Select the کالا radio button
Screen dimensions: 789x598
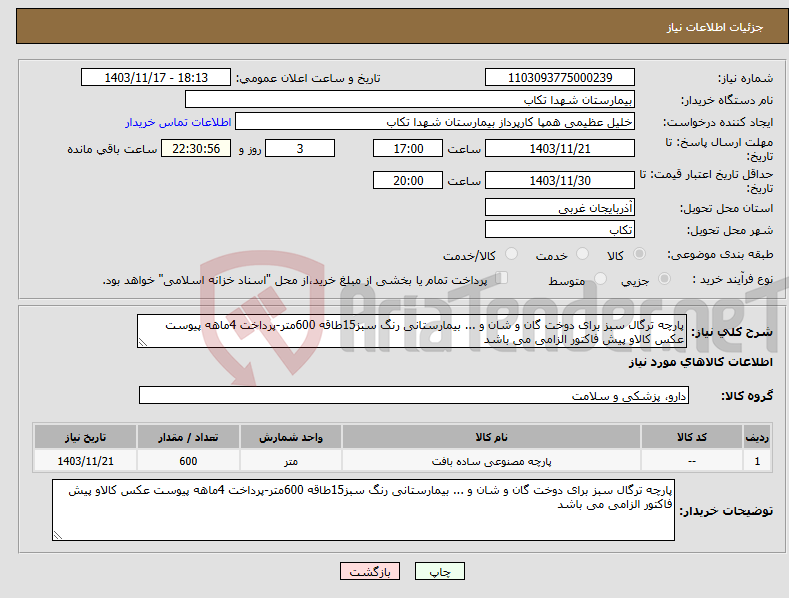coord(639,254)
